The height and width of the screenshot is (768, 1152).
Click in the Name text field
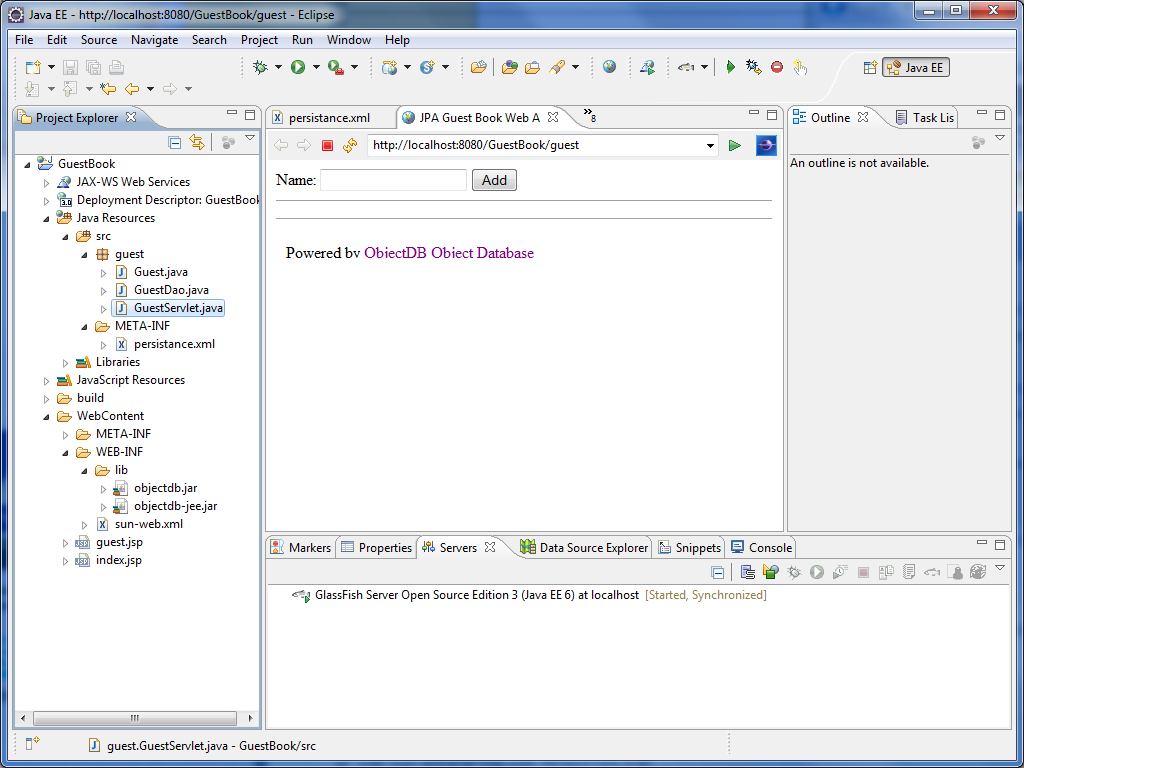(x=394, y=180)
